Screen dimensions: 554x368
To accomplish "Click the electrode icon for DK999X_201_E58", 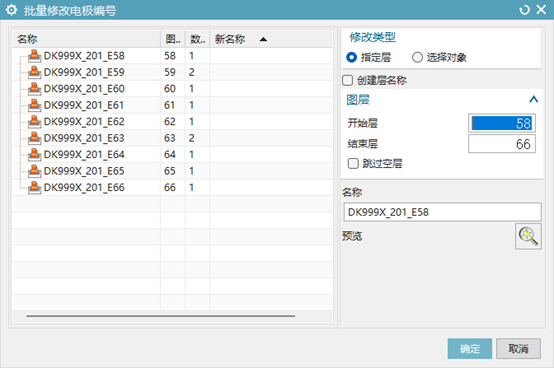I will pos(34,56).
